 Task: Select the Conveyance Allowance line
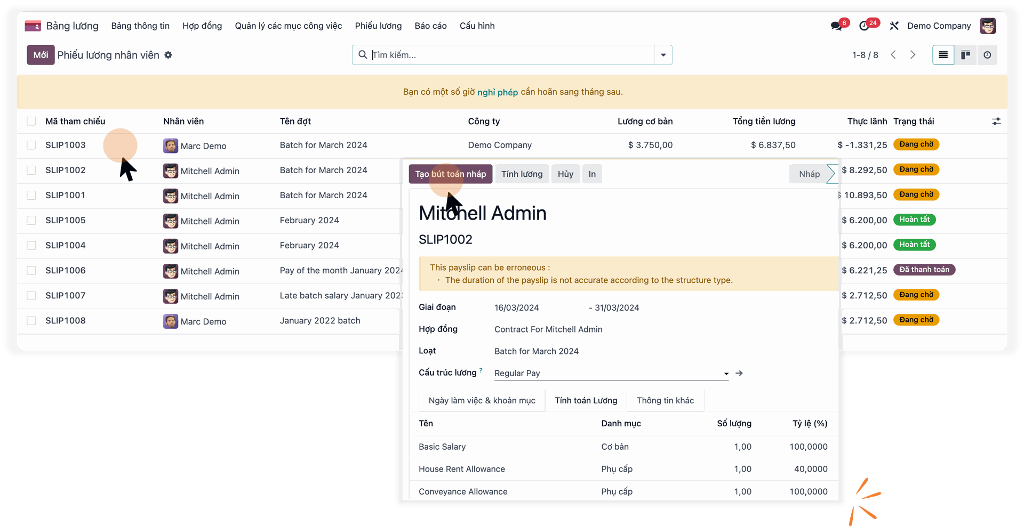(623, 491)
